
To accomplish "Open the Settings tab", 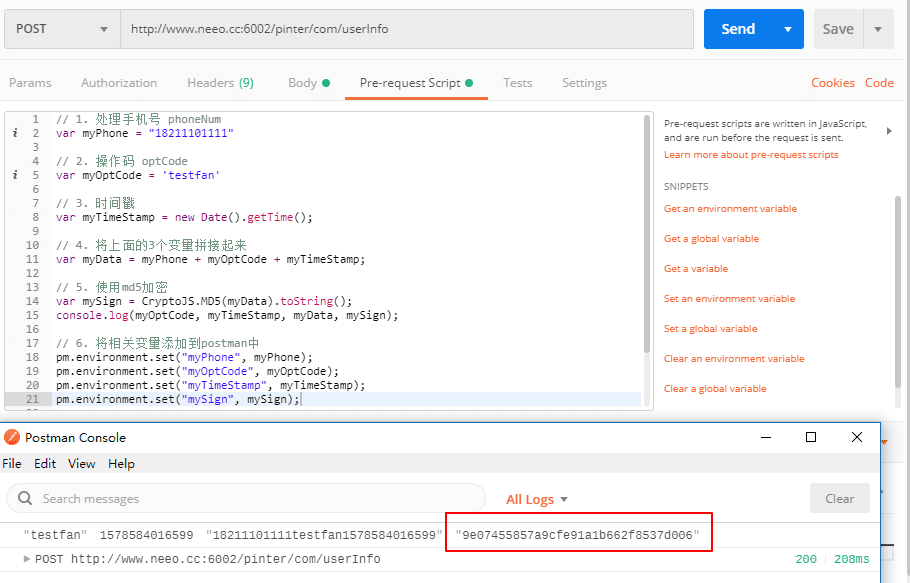I will click(584, 83).
